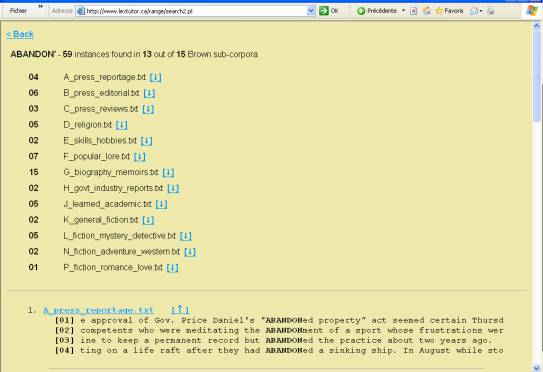Jump down arrow beside P_fiction_romance_love.txt

point(172,267)
